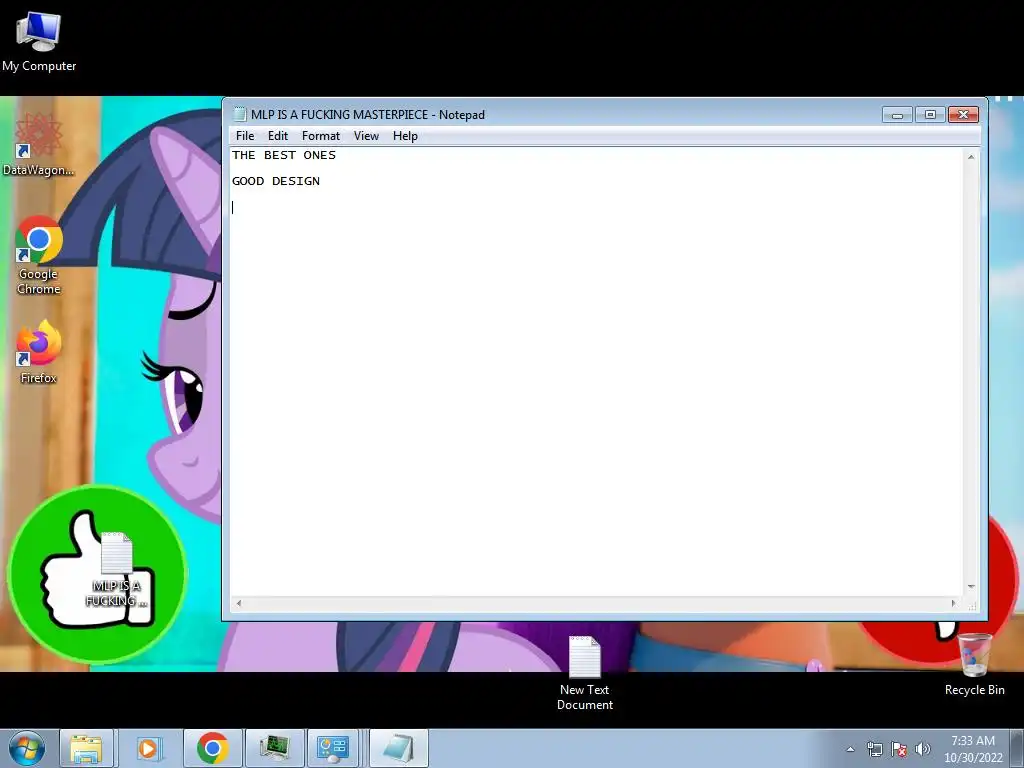Open the volume speaker tray icon
This screenshot has width=1024, height=768.
click(x=922, y=749)
